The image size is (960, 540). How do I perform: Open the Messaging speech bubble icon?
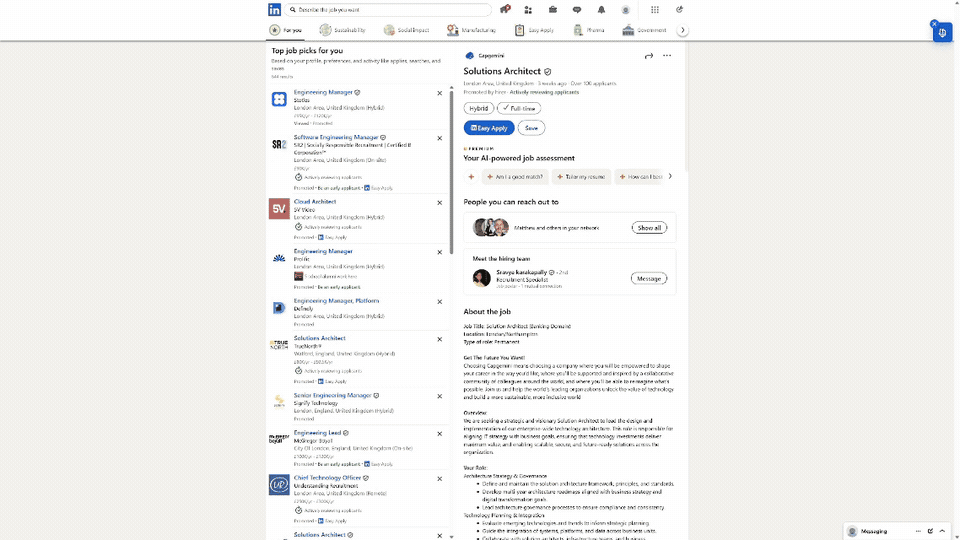point(577,10)
